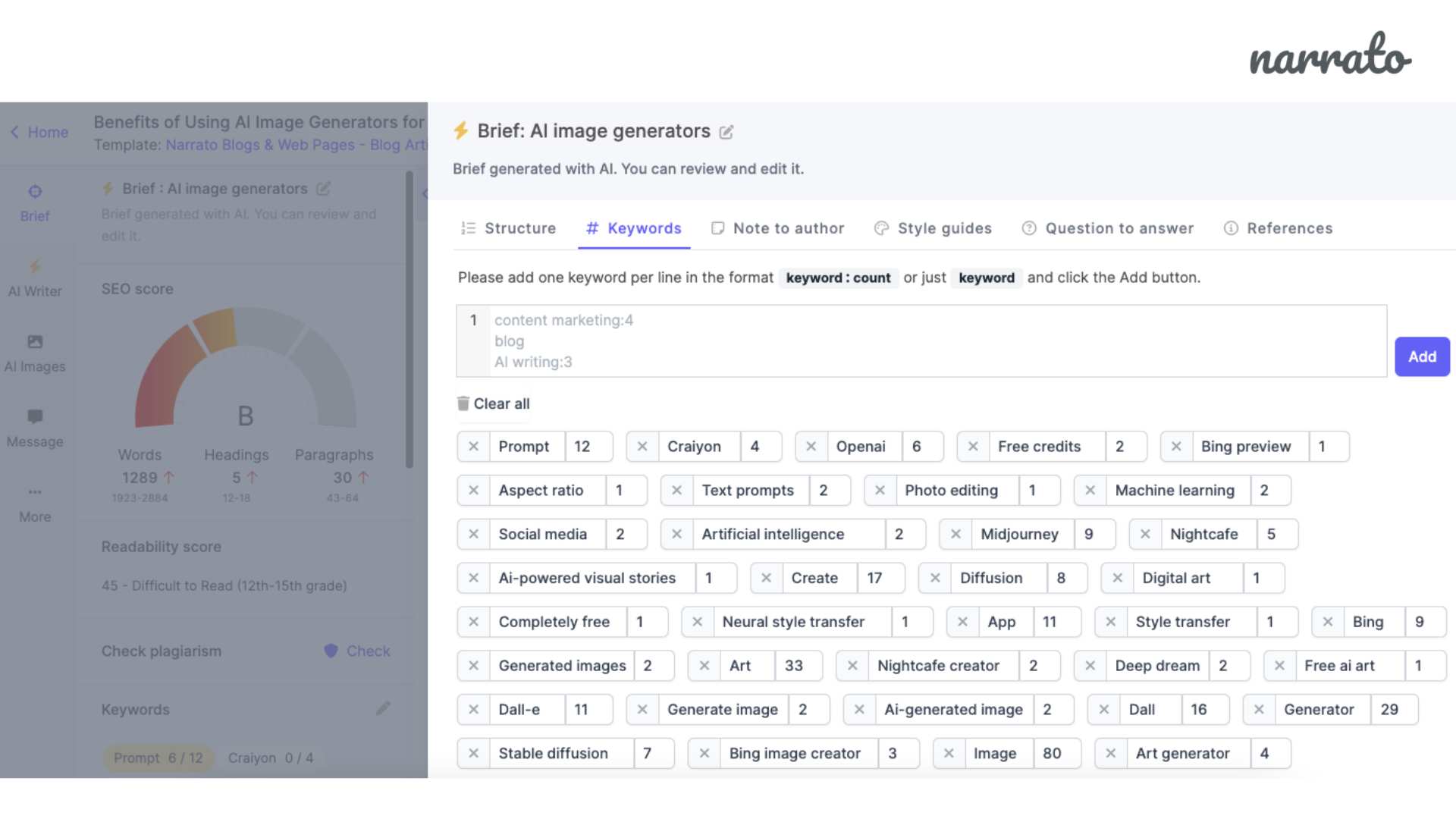The width and height of the screenshot is (1456, 819).
Task: Click Clear all to remove keywords
Action: 493,403
